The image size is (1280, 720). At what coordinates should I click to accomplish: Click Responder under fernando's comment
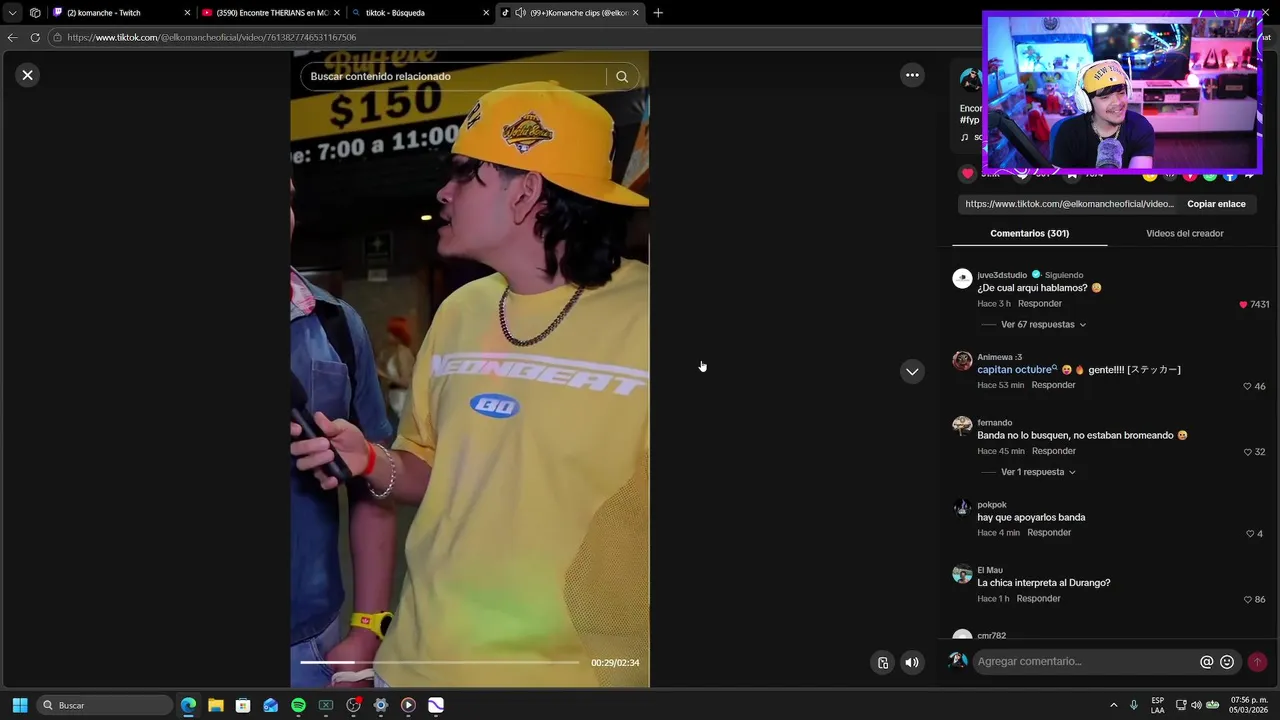tap(1053, 451)
